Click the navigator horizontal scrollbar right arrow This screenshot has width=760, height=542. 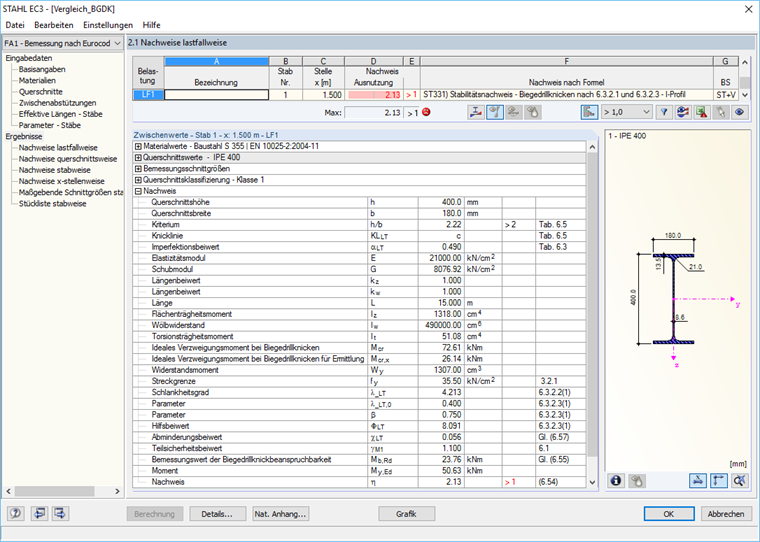click(117, 491)
